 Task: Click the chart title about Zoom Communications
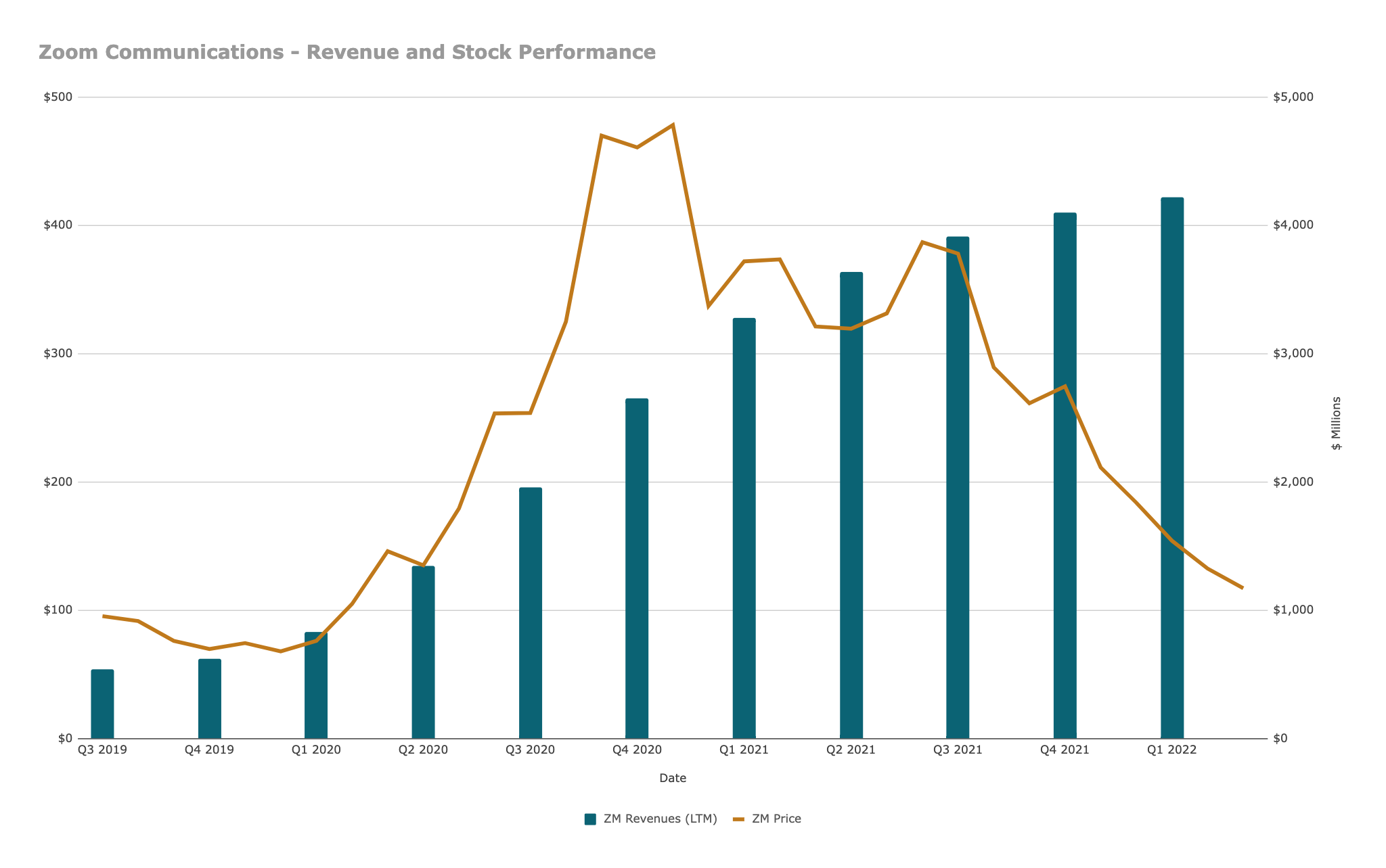coord(347,52)
